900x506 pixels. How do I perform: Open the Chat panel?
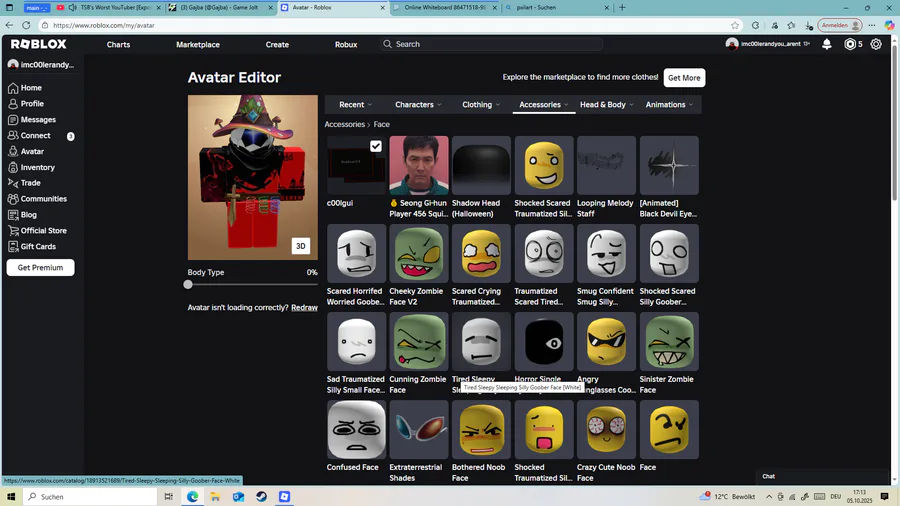pos(822,476)
